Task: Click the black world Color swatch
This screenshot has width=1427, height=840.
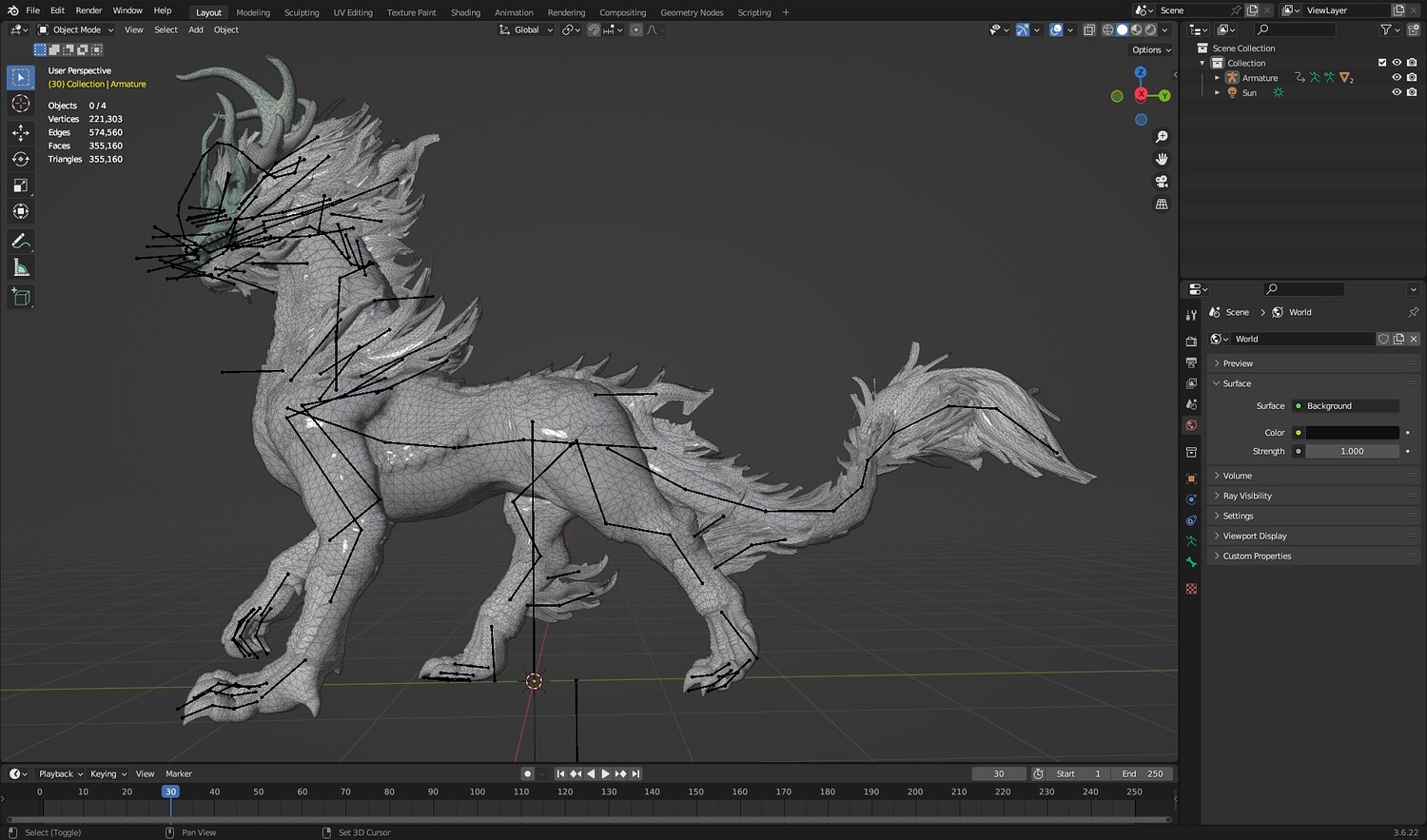Action: click(x=1351, y=433)
